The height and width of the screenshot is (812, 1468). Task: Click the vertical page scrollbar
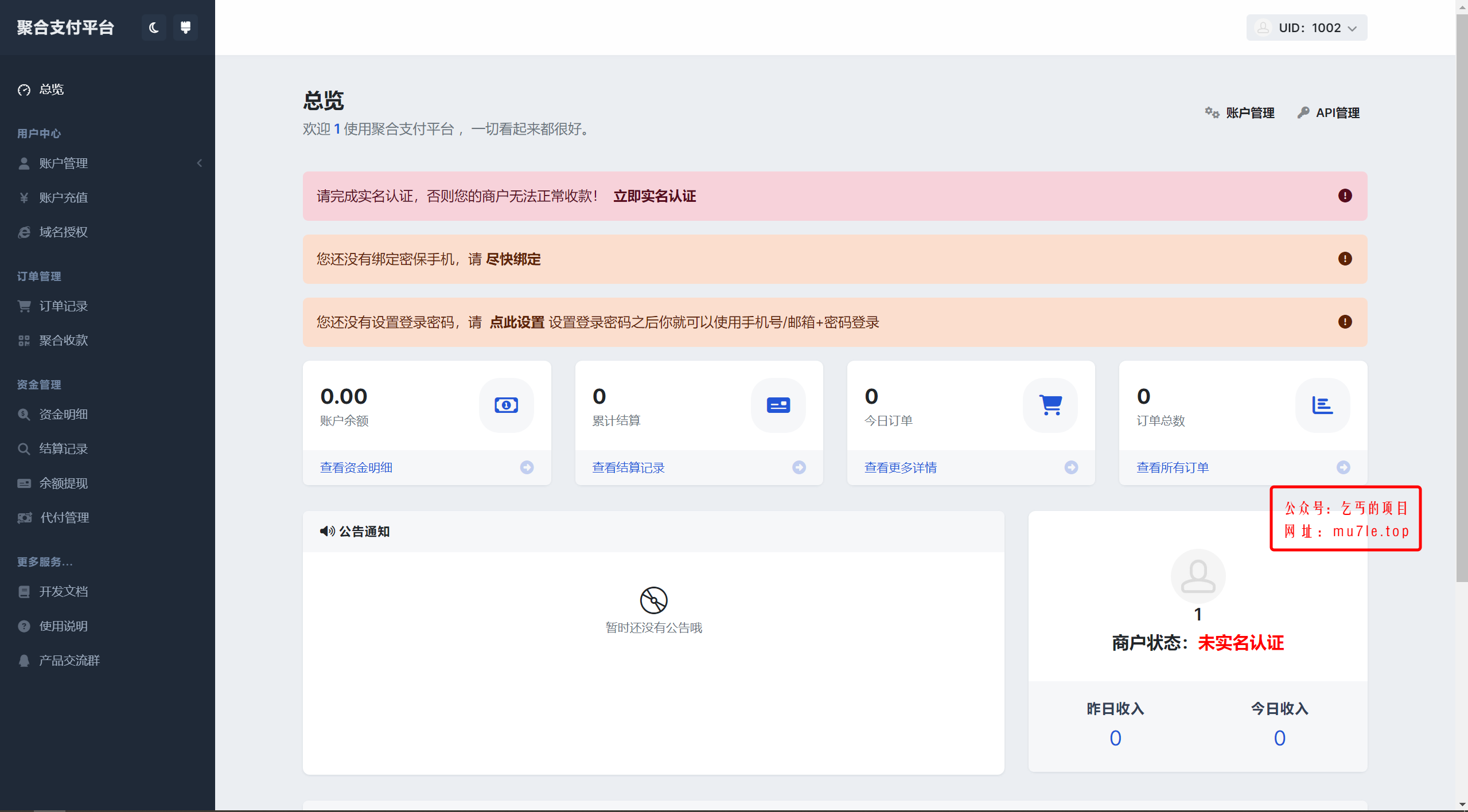click(x=1462, y=298)
